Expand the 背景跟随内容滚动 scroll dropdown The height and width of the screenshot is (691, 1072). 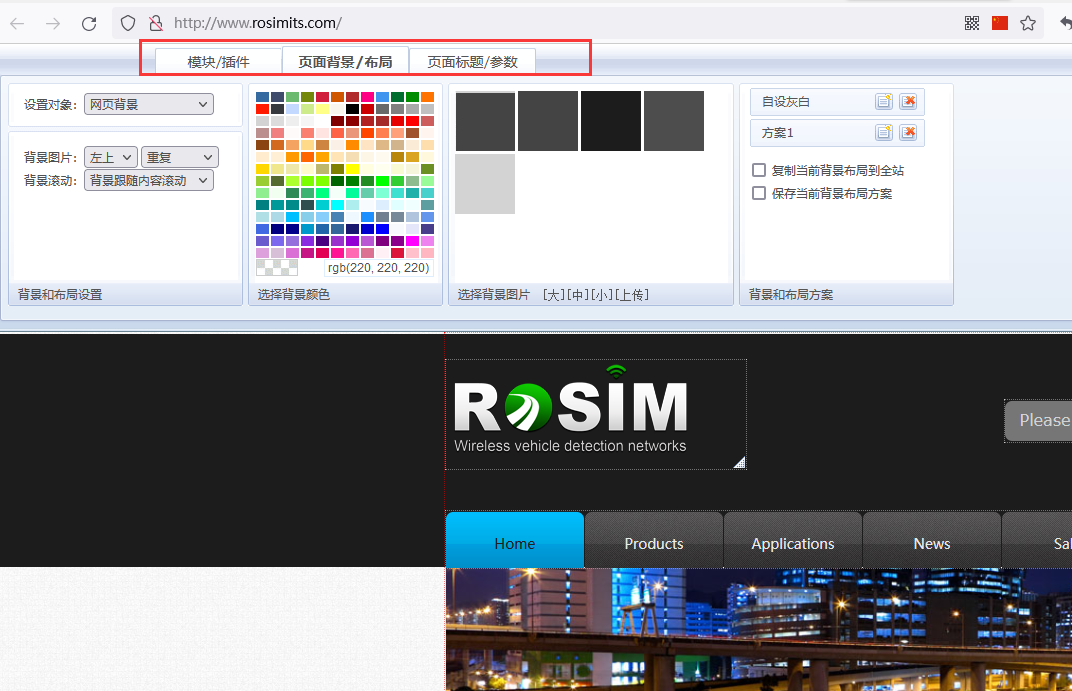(149, 180)
